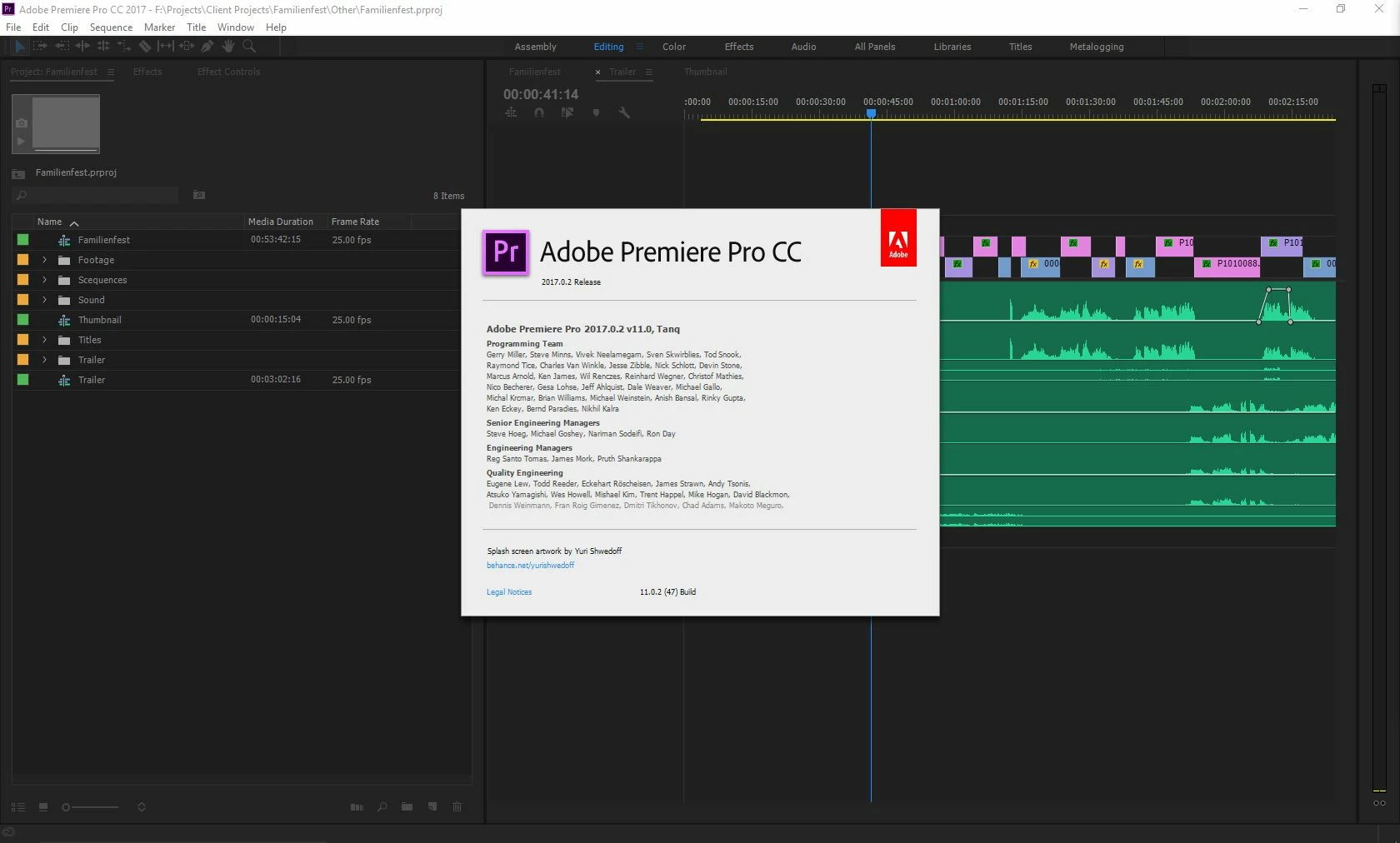Select the Pen tool
The height and width of the screenshot is (843, 1400).
[207, 47]
